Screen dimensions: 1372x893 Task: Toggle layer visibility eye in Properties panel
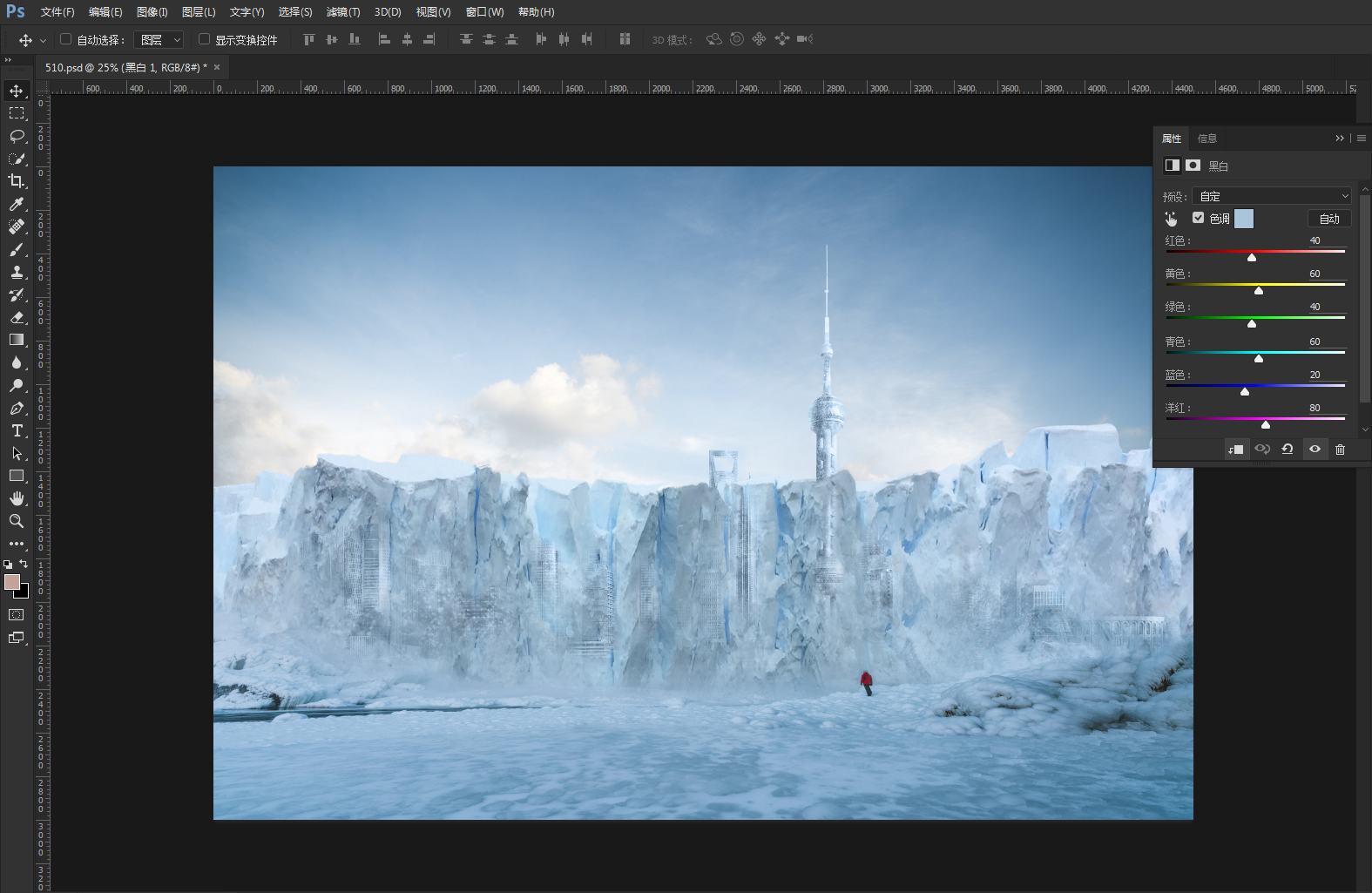coord(1315,450)
